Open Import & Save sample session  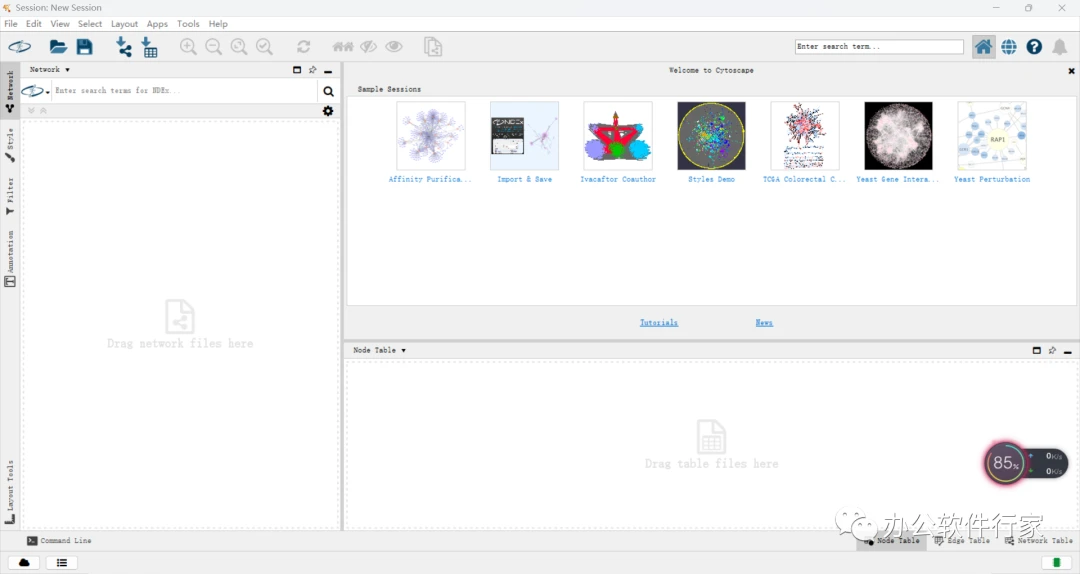[524, 136]
